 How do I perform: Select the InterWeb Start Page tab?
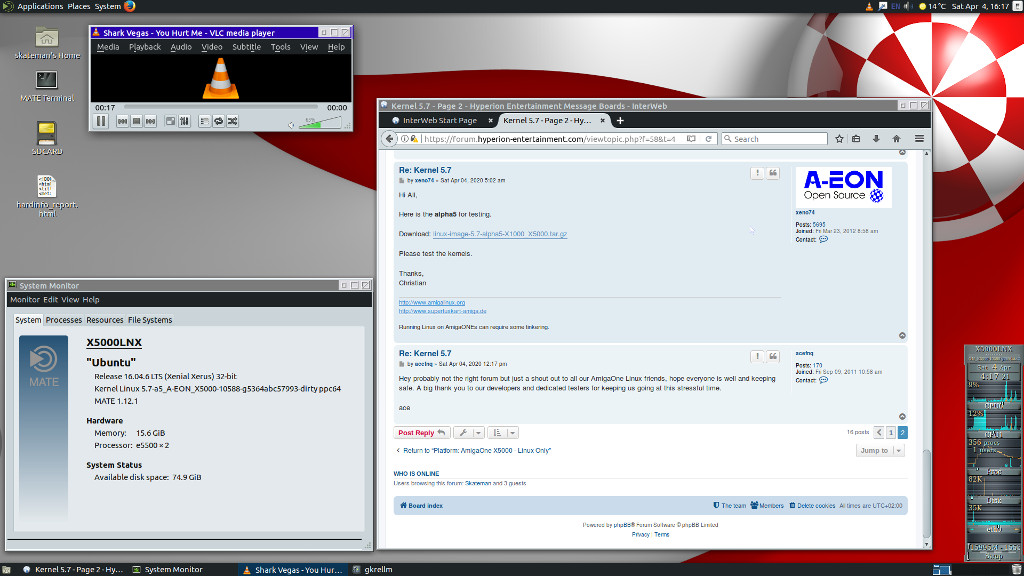coord(440,120)
